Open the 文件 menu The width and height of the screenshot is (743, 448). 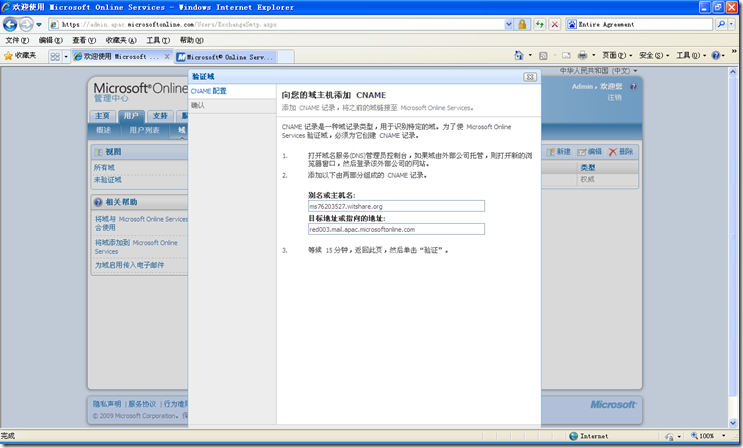17,40
